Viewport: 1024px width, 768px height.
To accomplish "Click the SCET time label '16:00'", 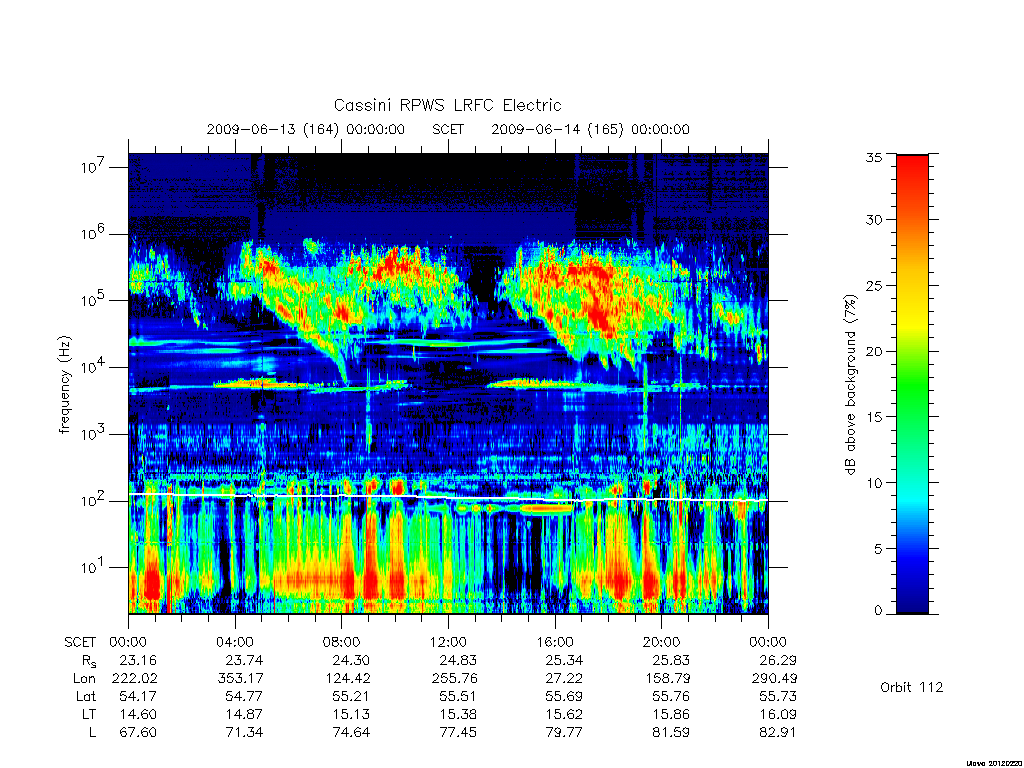I will tap(554, 642).
